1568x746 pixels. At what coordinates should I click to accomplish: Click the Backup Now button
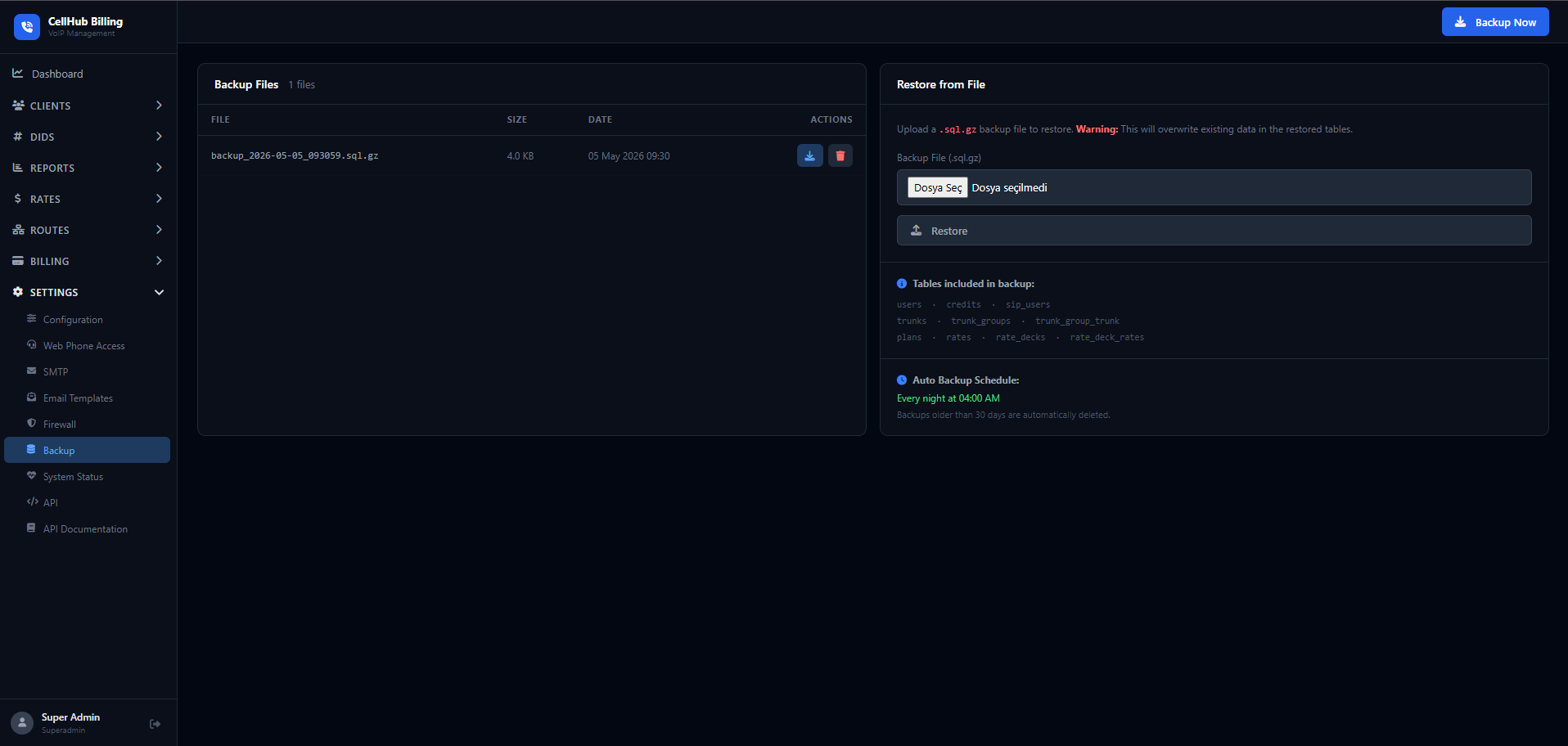pos(1495,22)
